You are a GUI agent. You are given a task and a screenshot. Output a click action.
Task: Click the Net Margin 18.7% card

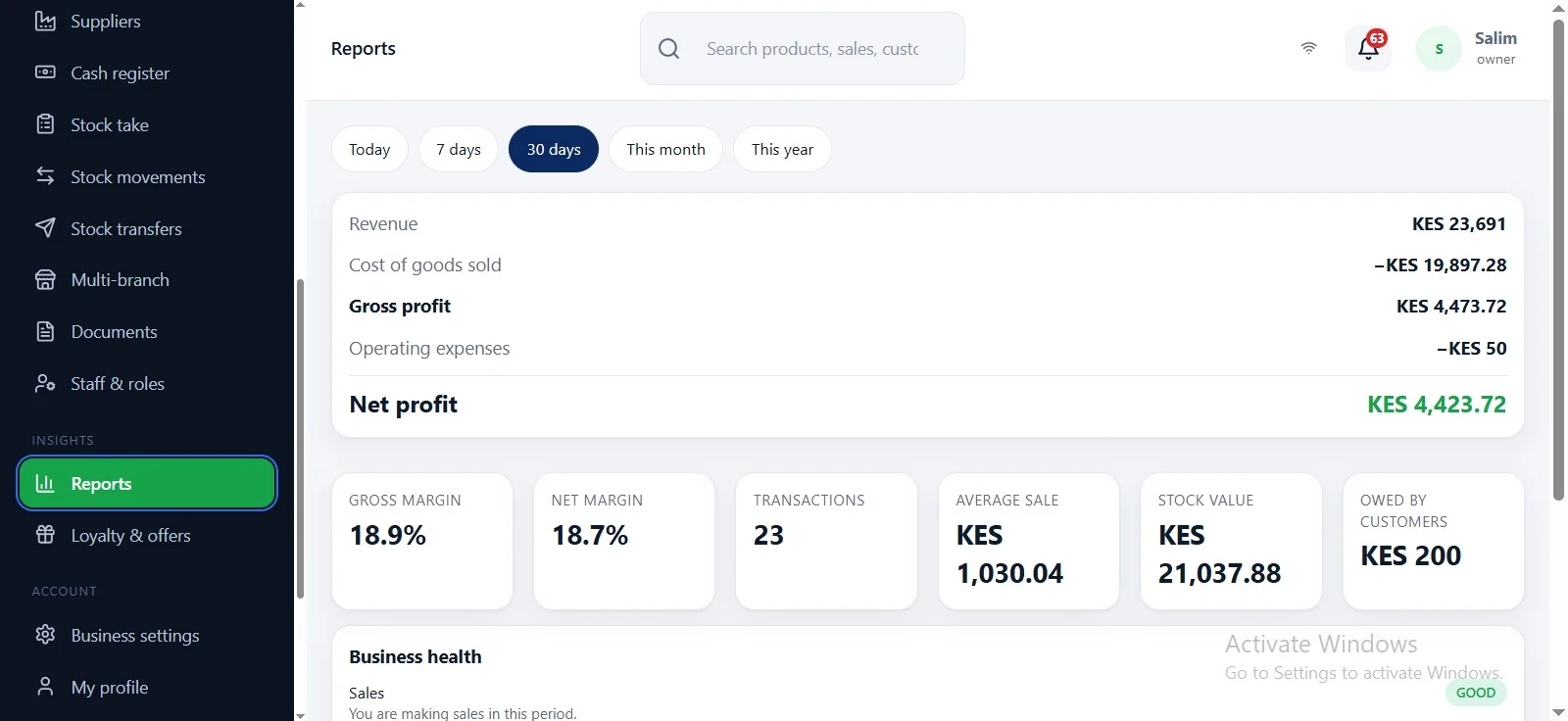[x=624, y=541]
